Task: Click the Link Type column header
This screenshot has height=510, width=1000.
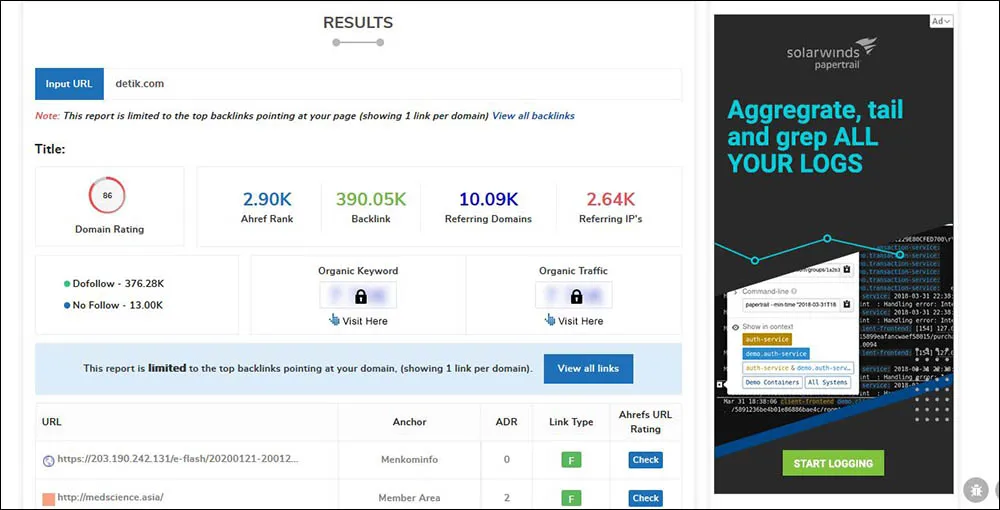Action: pos(571,421)
